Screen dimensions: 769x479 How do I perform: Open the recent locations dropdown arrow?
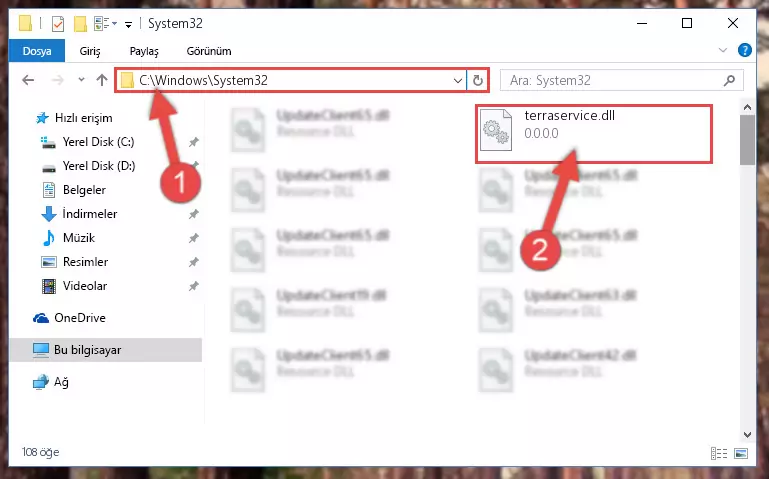(x=81, y=79)
